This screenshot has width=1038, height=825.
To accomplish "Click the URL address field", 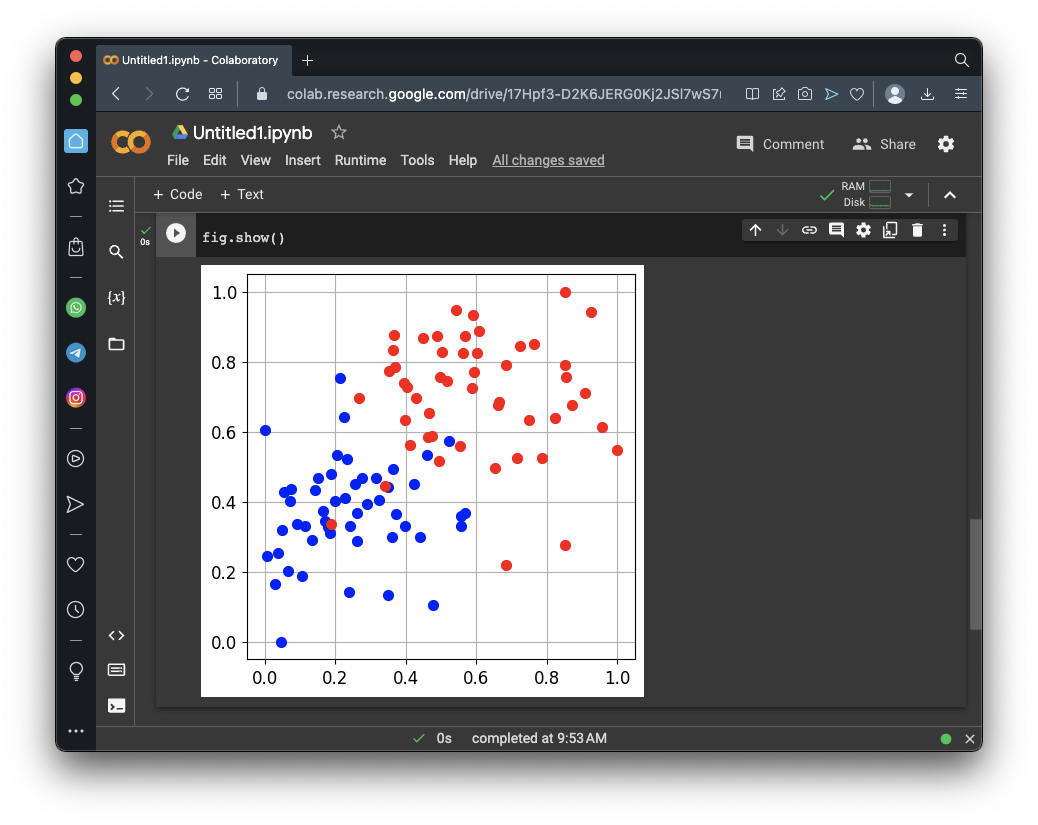I will [503, 94].
